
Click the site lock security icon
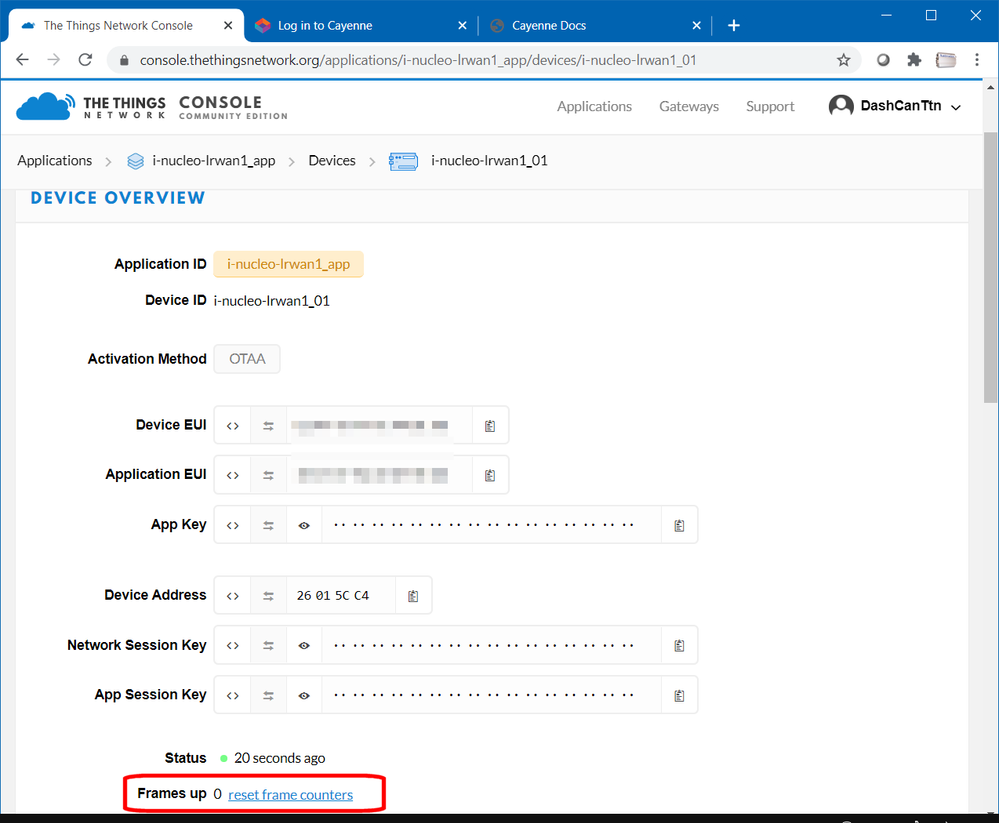[x=124, y=60]
